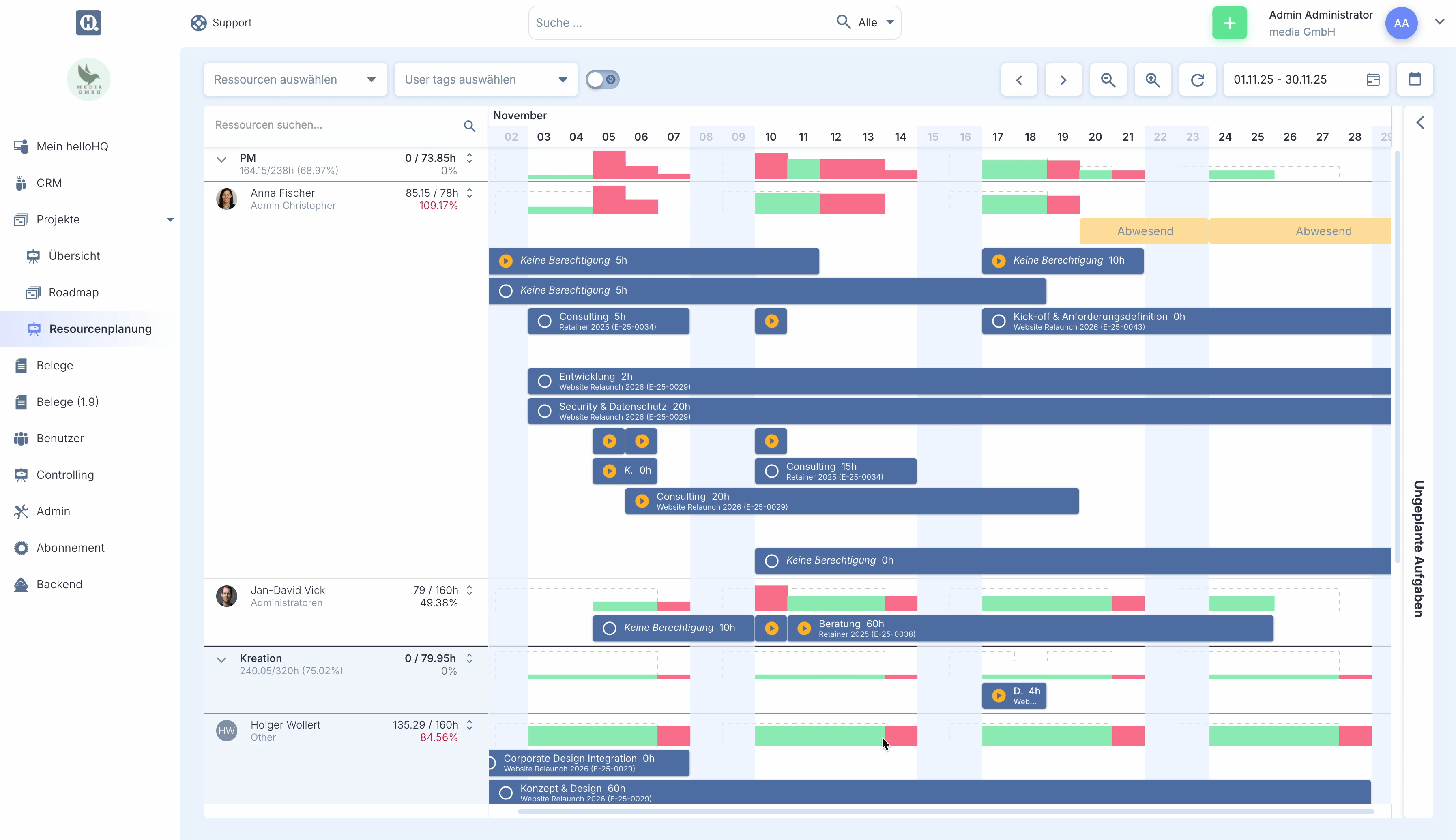The image size is (1456, 840).
Task: Go to the next period with the right arrow
Action: 1063,79
